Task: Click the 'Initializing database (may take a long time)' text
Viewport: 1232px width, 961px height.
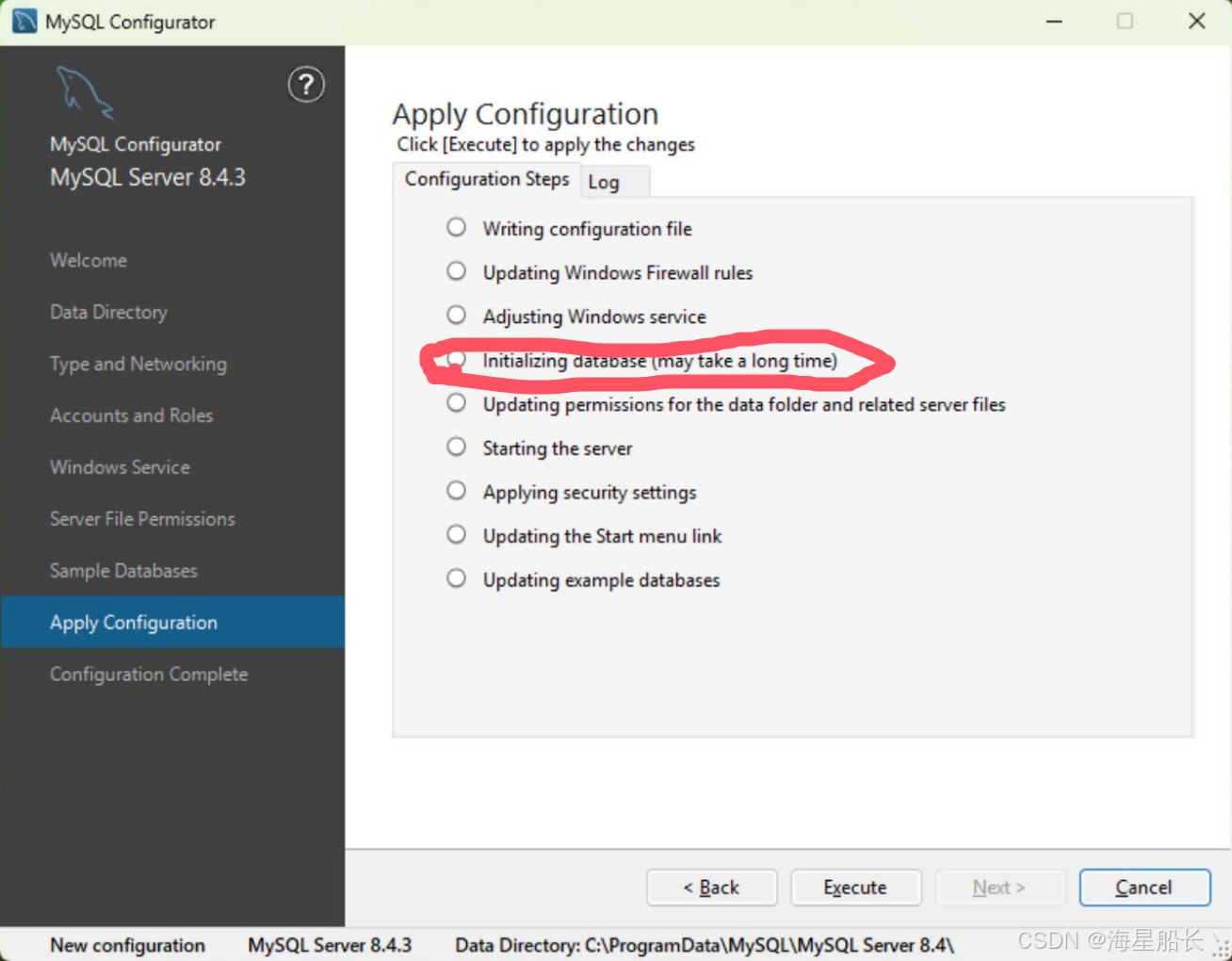Action: [x=659, y=361]
